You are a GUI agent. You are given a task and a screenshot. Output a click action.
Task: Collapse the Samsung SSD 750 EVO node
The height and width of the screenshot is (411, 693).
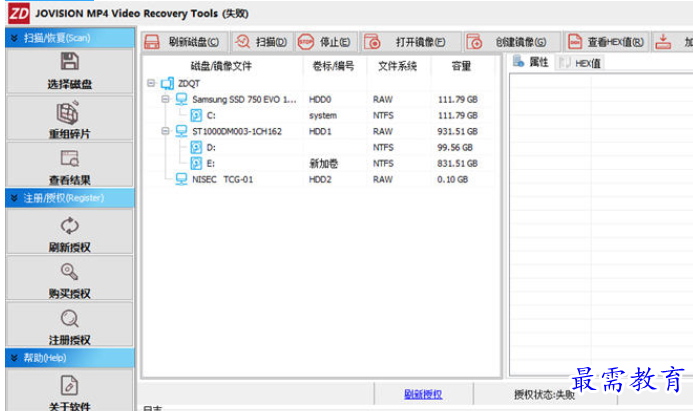coord(165,99)
